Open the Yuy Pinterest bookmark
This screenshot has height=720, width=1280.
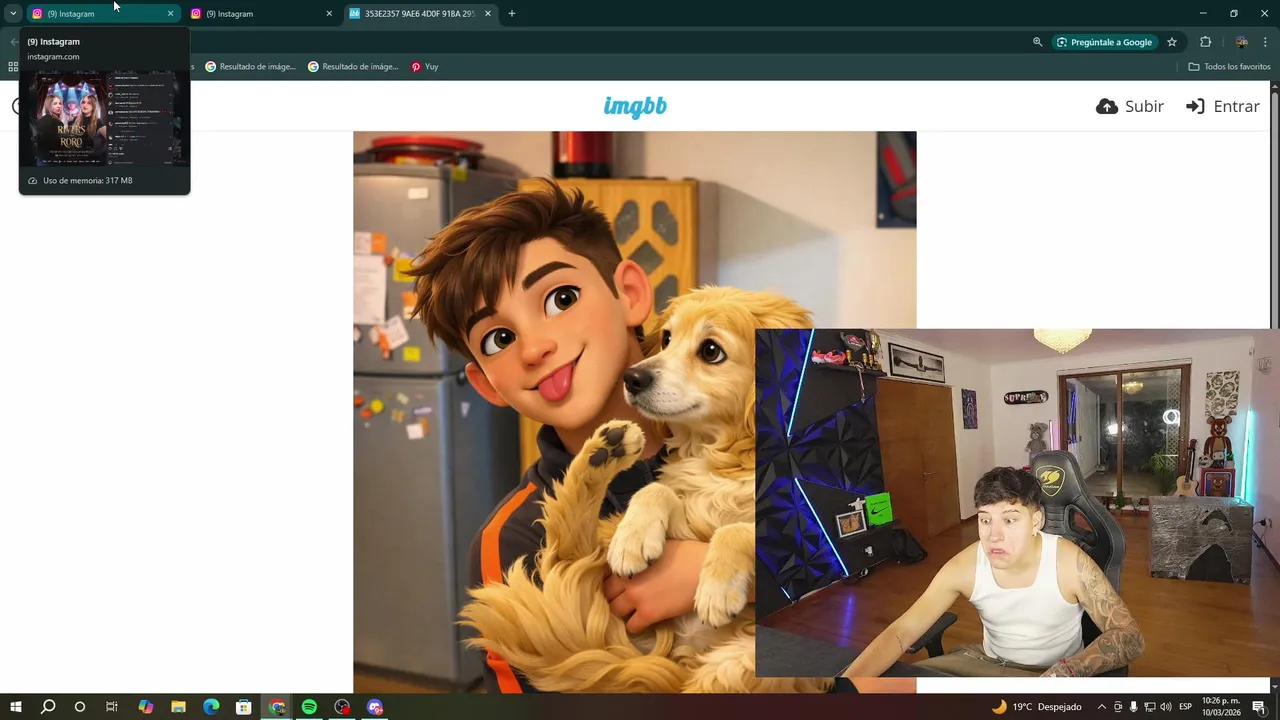(425, 67)
